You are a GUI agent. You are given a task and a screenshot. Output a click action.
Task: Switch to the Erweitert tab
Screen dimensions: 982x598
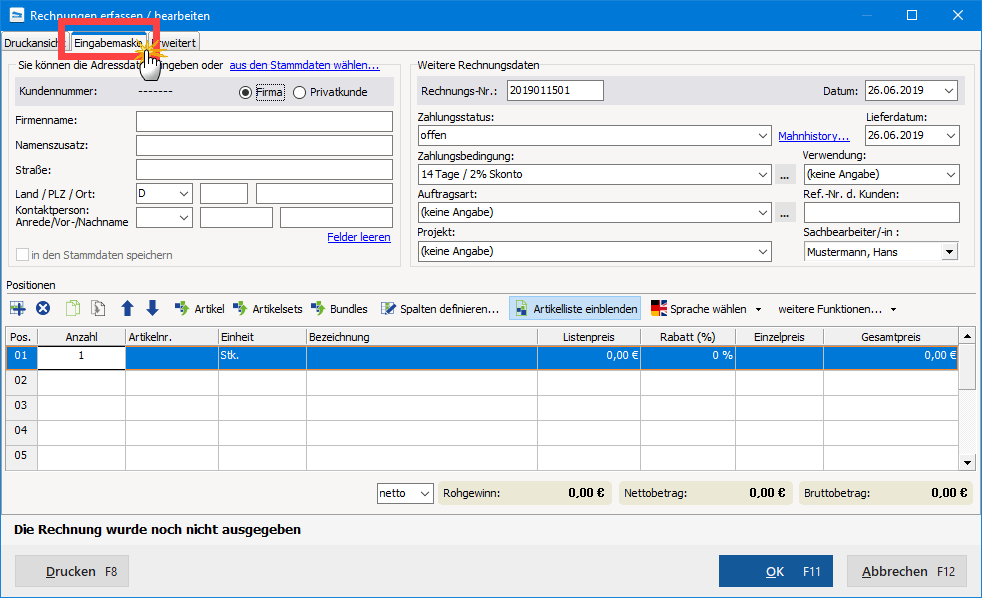[176, 43]
